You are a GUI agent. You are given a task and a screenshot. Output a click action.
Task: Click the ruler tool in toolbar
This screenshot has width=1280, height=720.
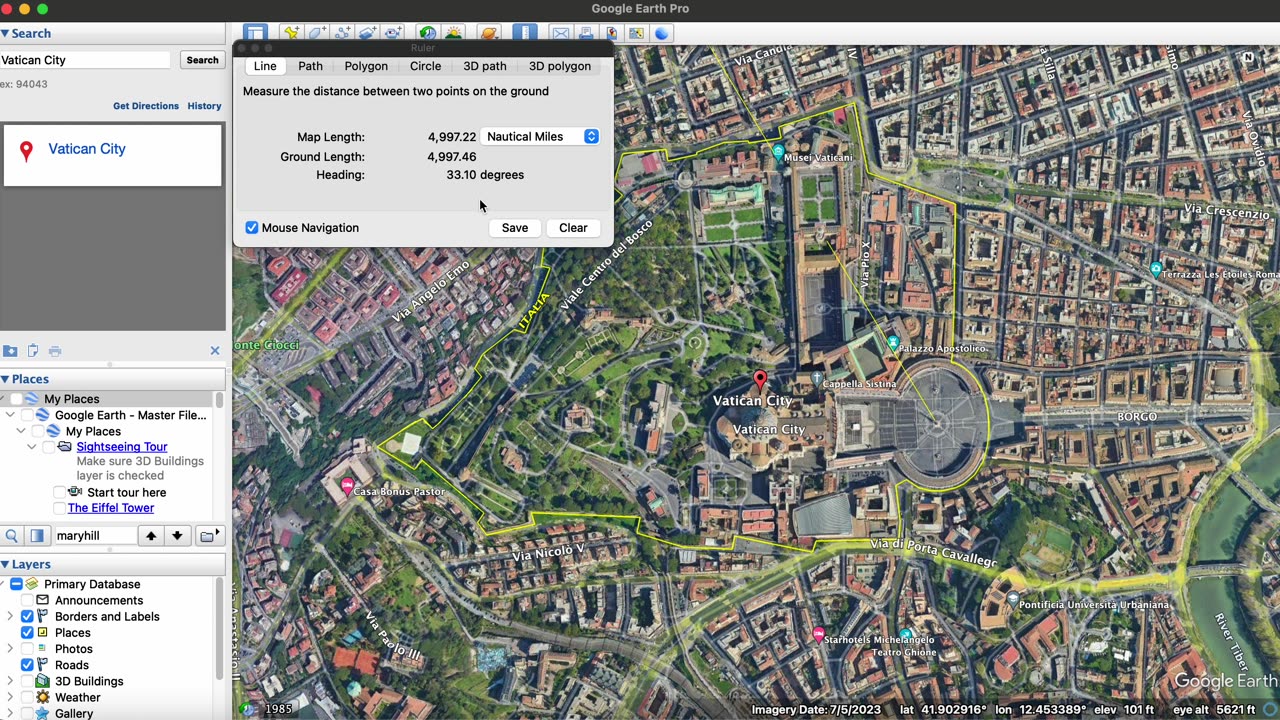click(x=525, y=33)
